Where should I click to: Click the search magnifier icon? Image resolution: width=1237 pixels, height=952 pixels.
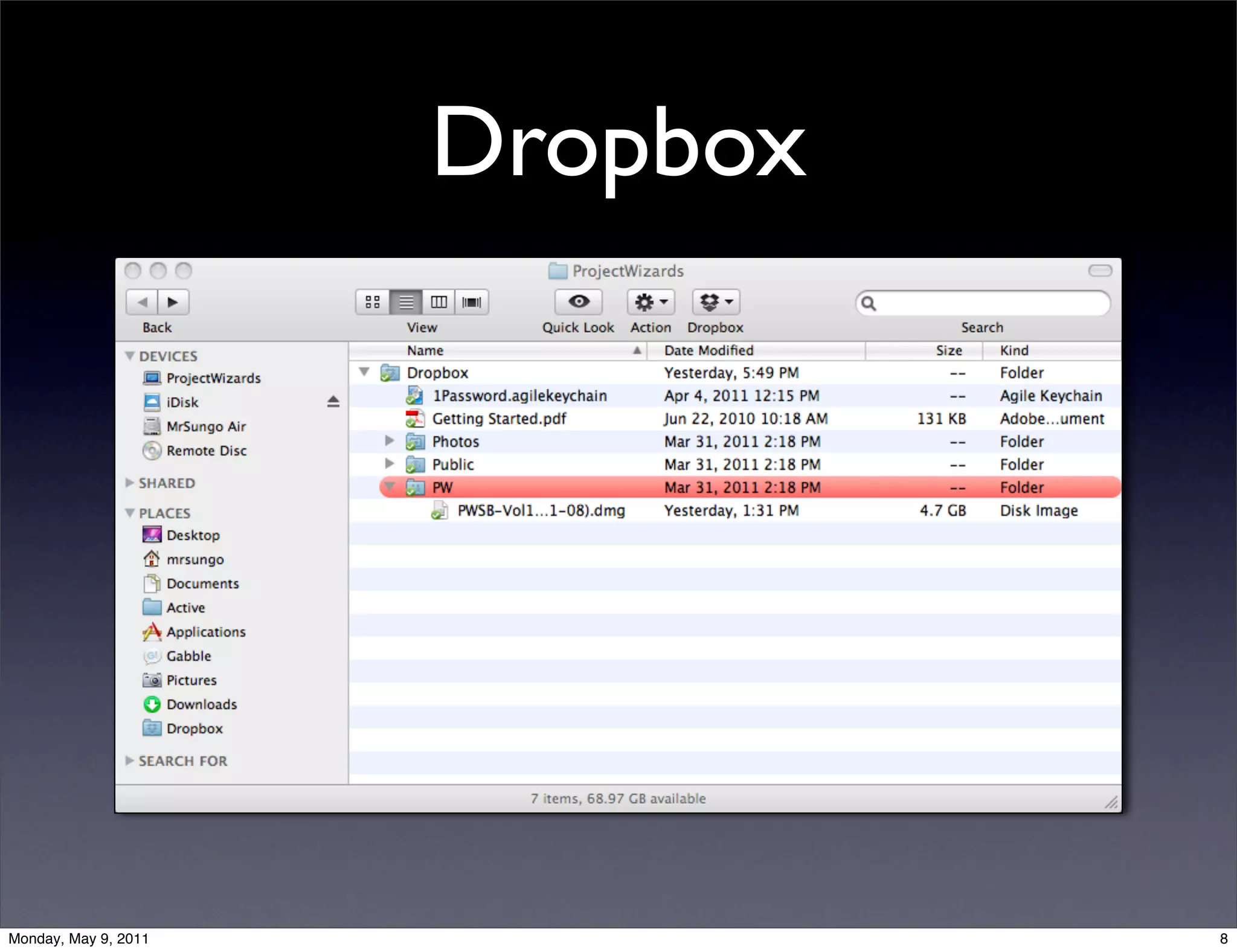869,303
